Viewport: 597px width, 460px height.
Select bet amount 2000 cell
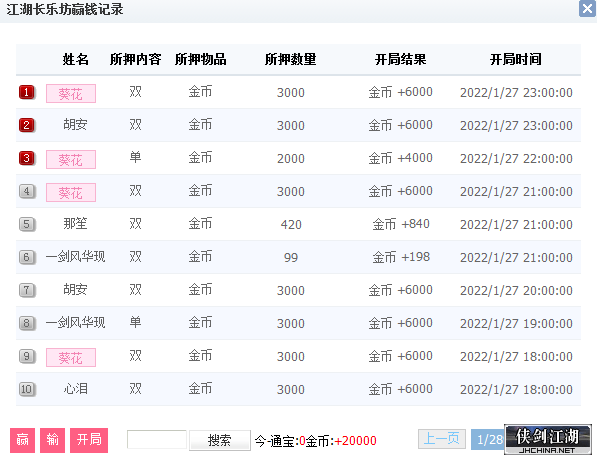pos(291,159)
